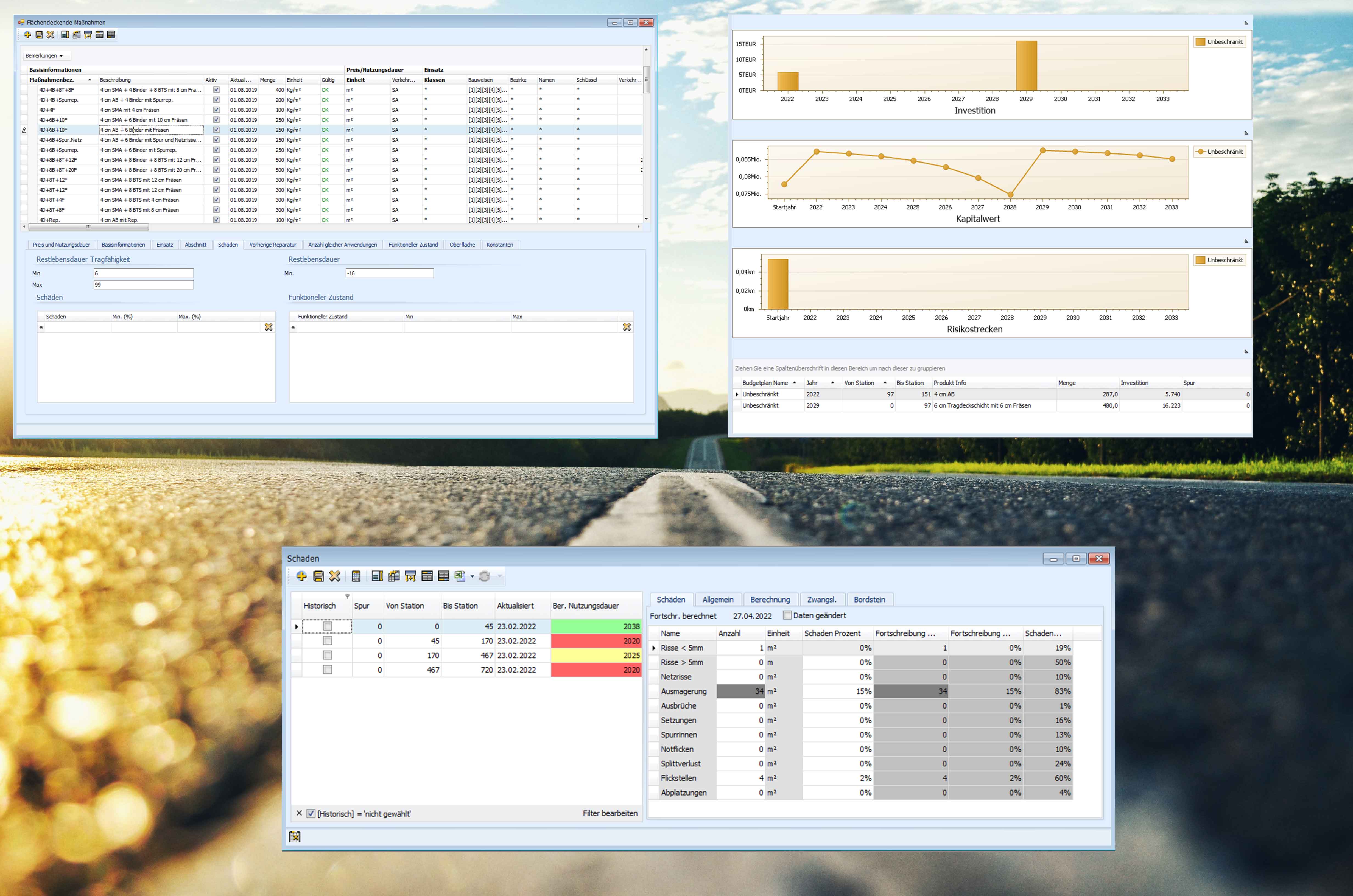This screenshot has width=1353, height=896.
Task: Check Historisch box for row with station 170
Action: (327, 656)
